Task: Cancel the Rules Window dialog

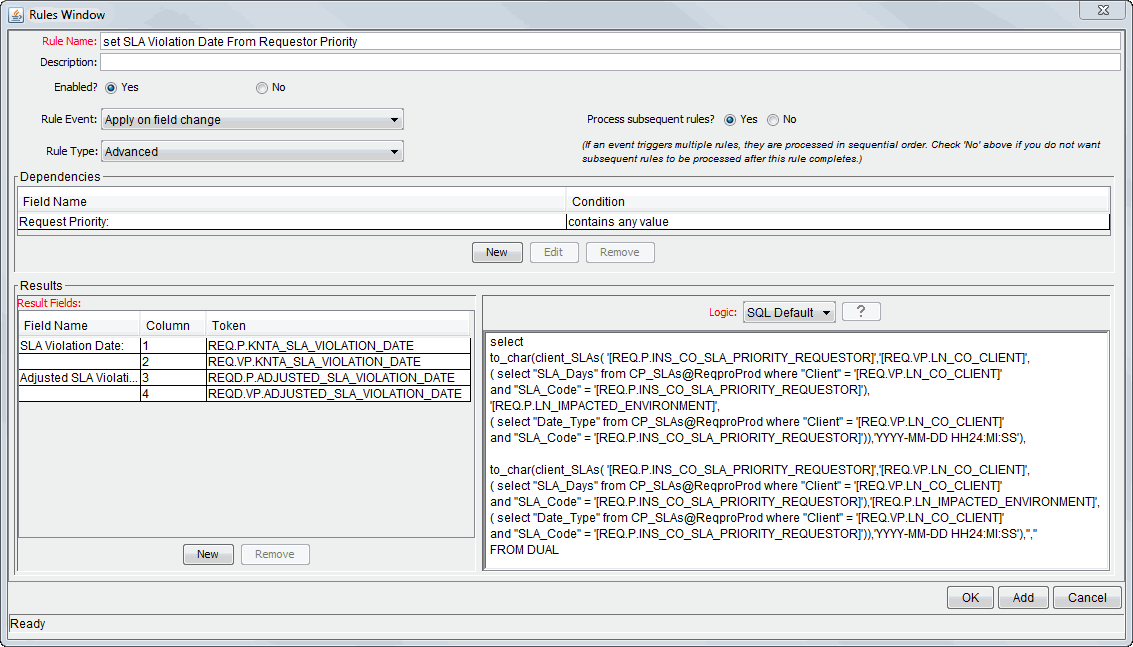Action: pyautogui.click(x=1086, y=597)
